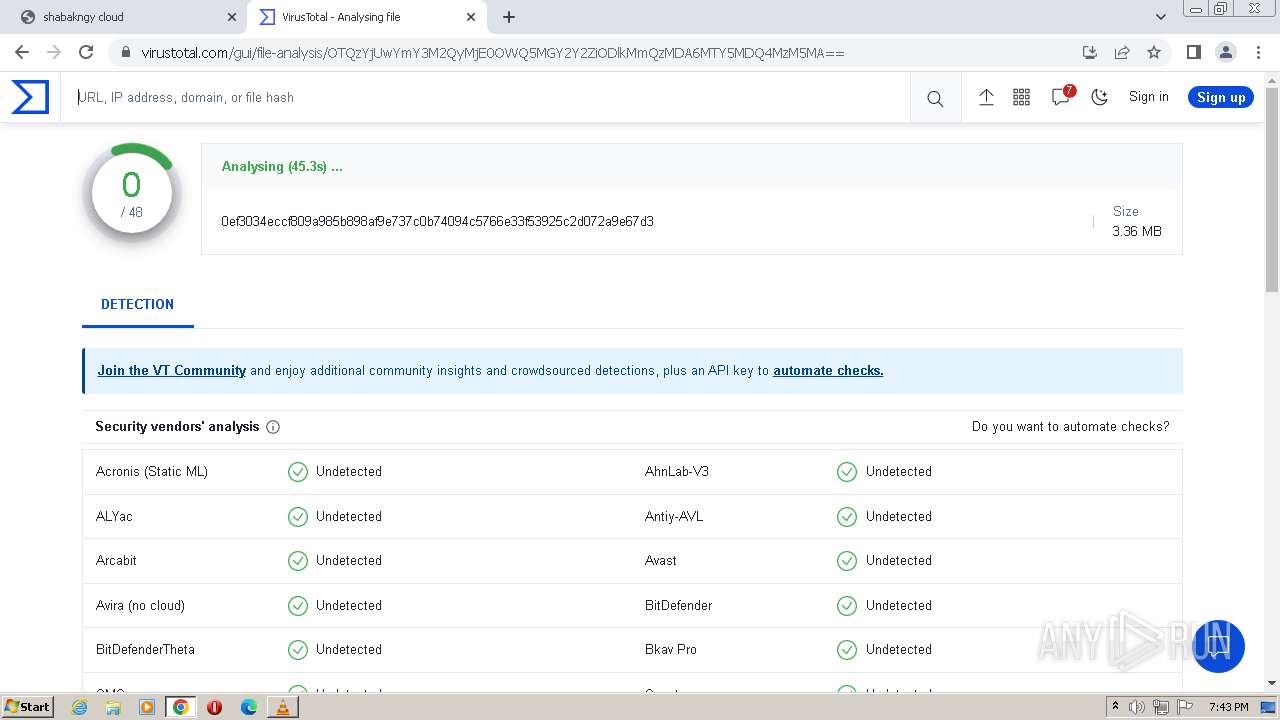Click the Undetected checkmark for AhnLab-V3
Screen dimensions: 1280x720
click(x=847, y=471)
